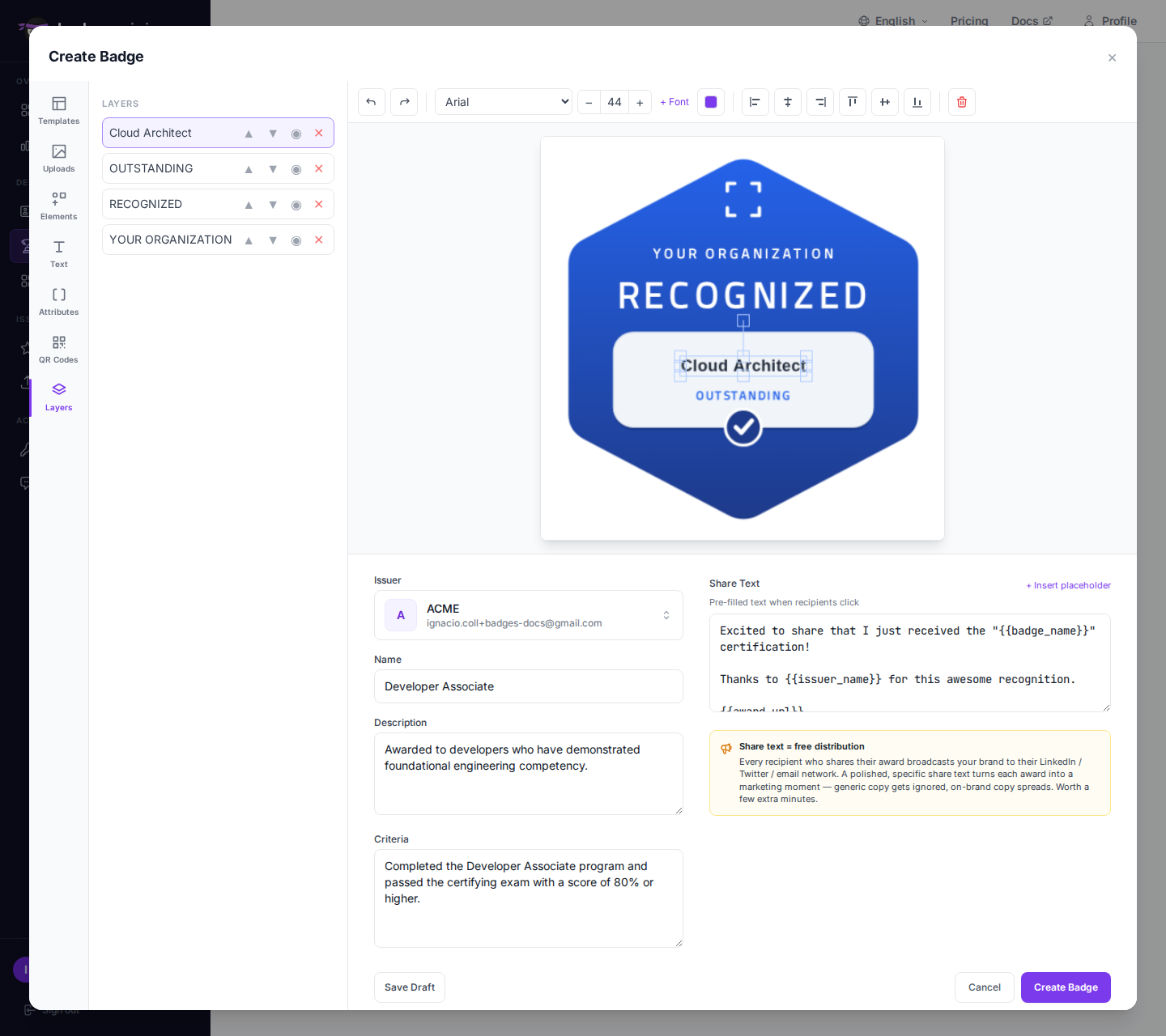The image size is (1166, 1036).
Task: Delete selected element with trash icon
Action: click(962, 102)
